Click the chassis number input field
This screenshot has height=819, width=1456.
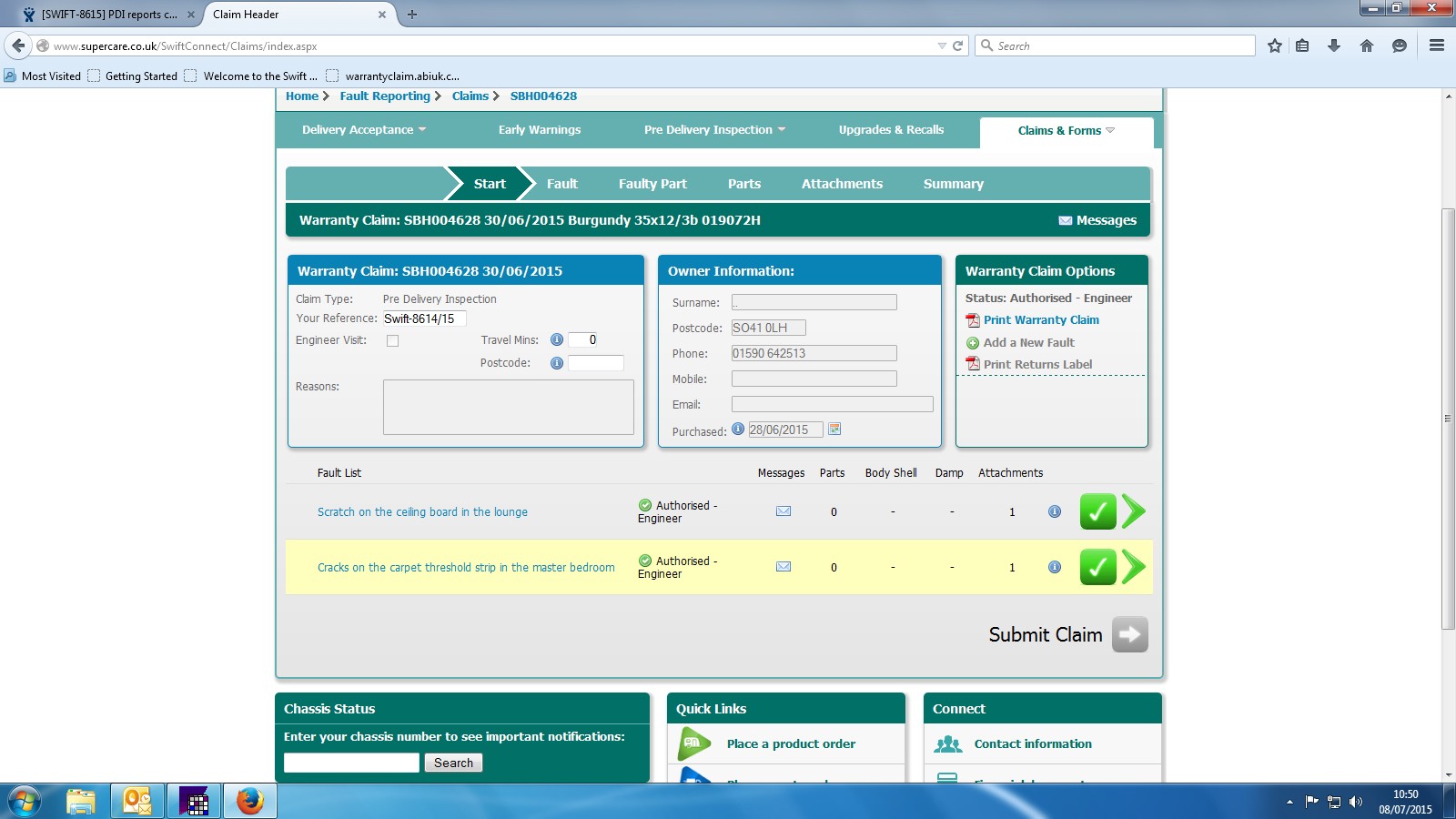[351, 763]
